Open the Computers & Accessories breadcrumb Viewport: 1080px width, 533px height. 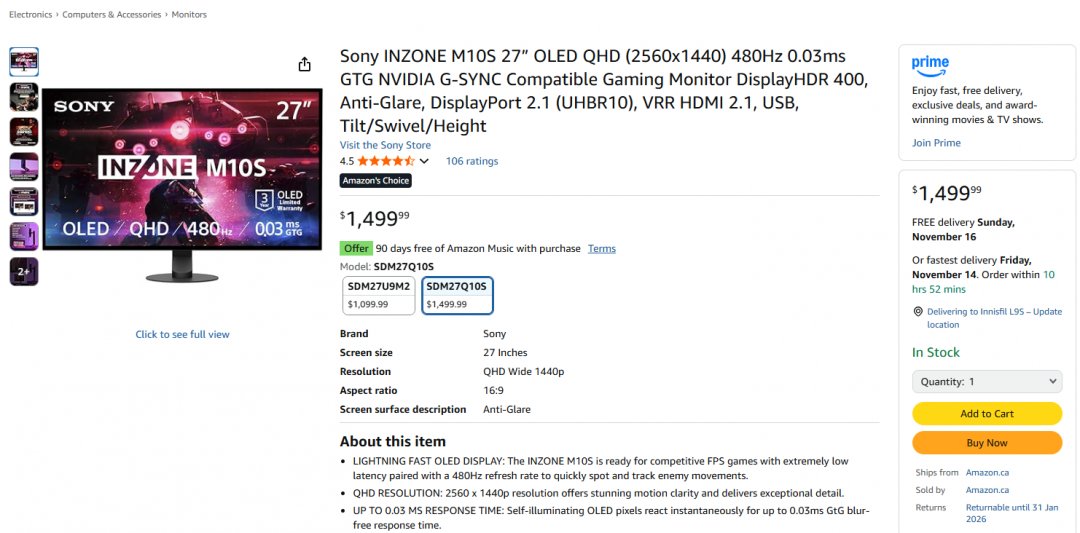click(x=113, y=15)
